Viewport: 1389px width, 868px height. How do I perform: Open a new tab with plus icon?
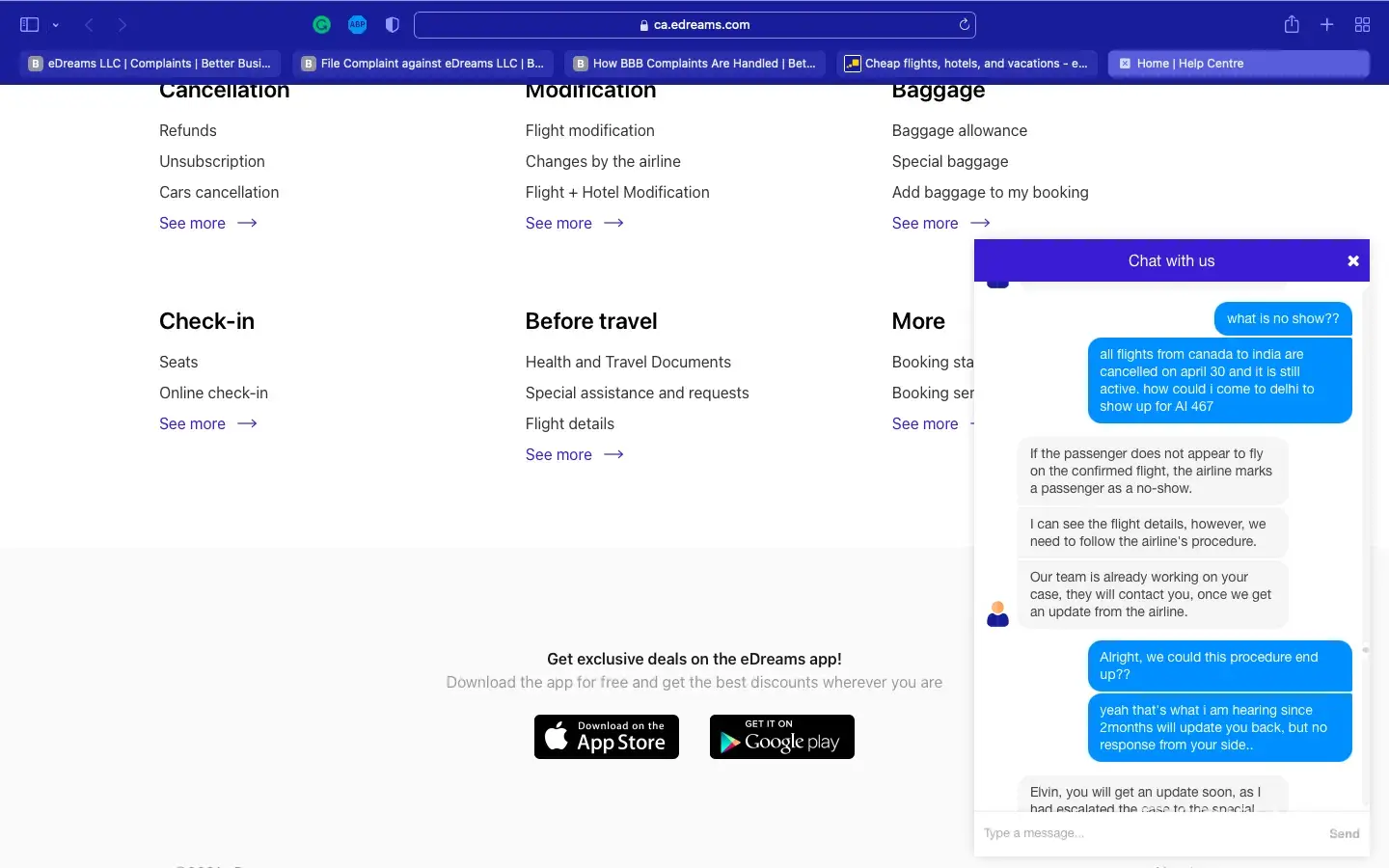(x=1327, y=25)
